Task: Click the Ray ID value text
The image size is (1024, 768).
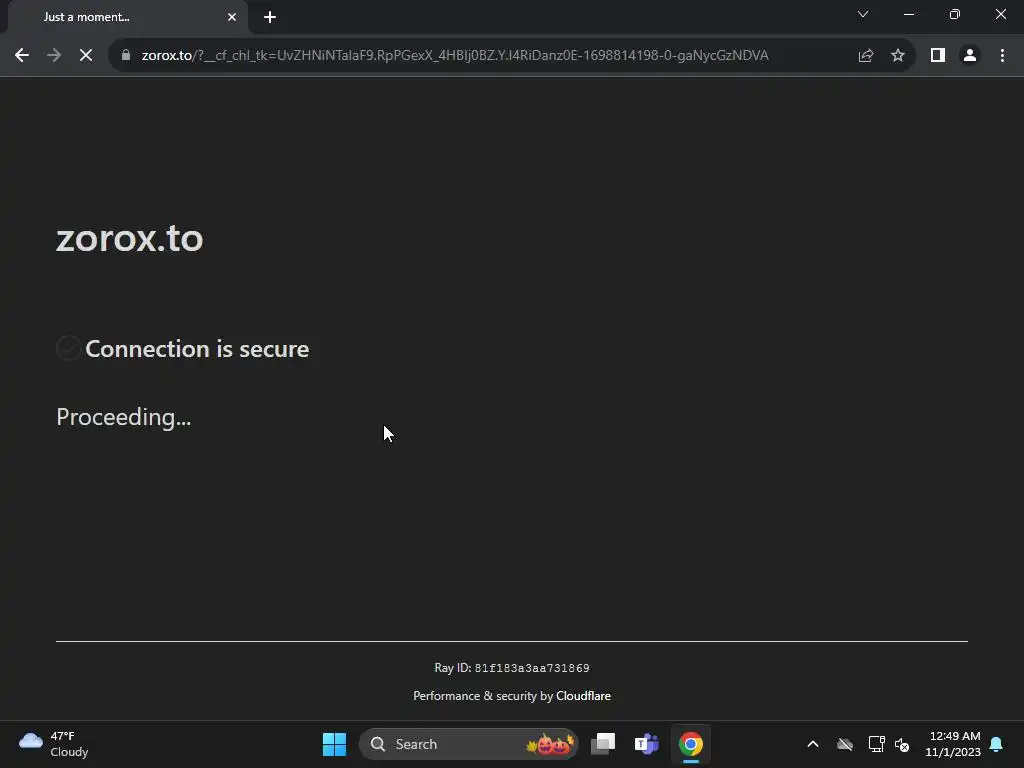Action: 532,668
